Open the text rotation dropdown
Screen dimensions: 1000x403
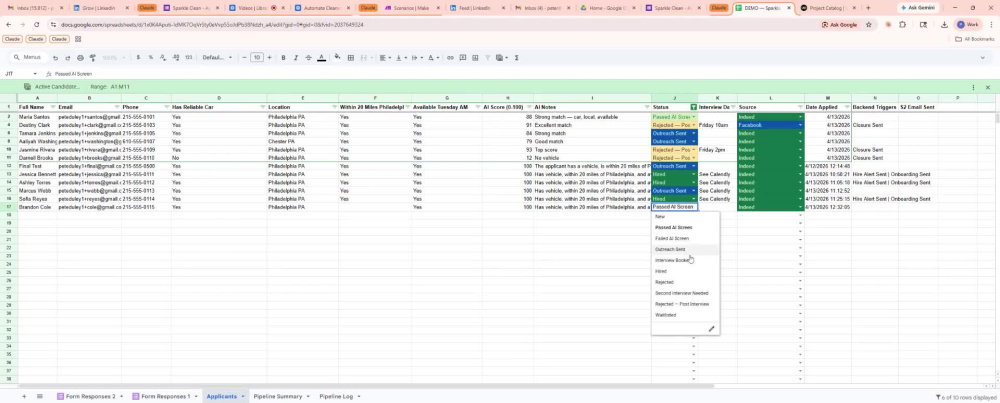click(433, 57)
